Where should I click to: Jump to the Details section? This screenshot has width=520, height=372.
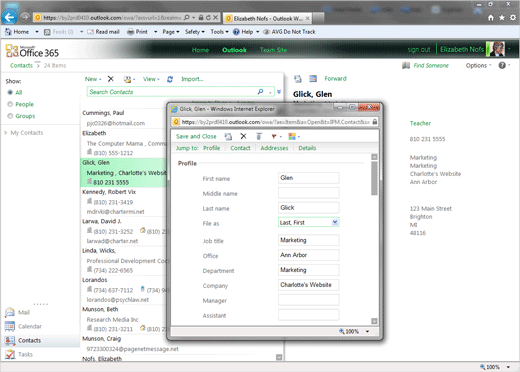[x=307, y=148]
